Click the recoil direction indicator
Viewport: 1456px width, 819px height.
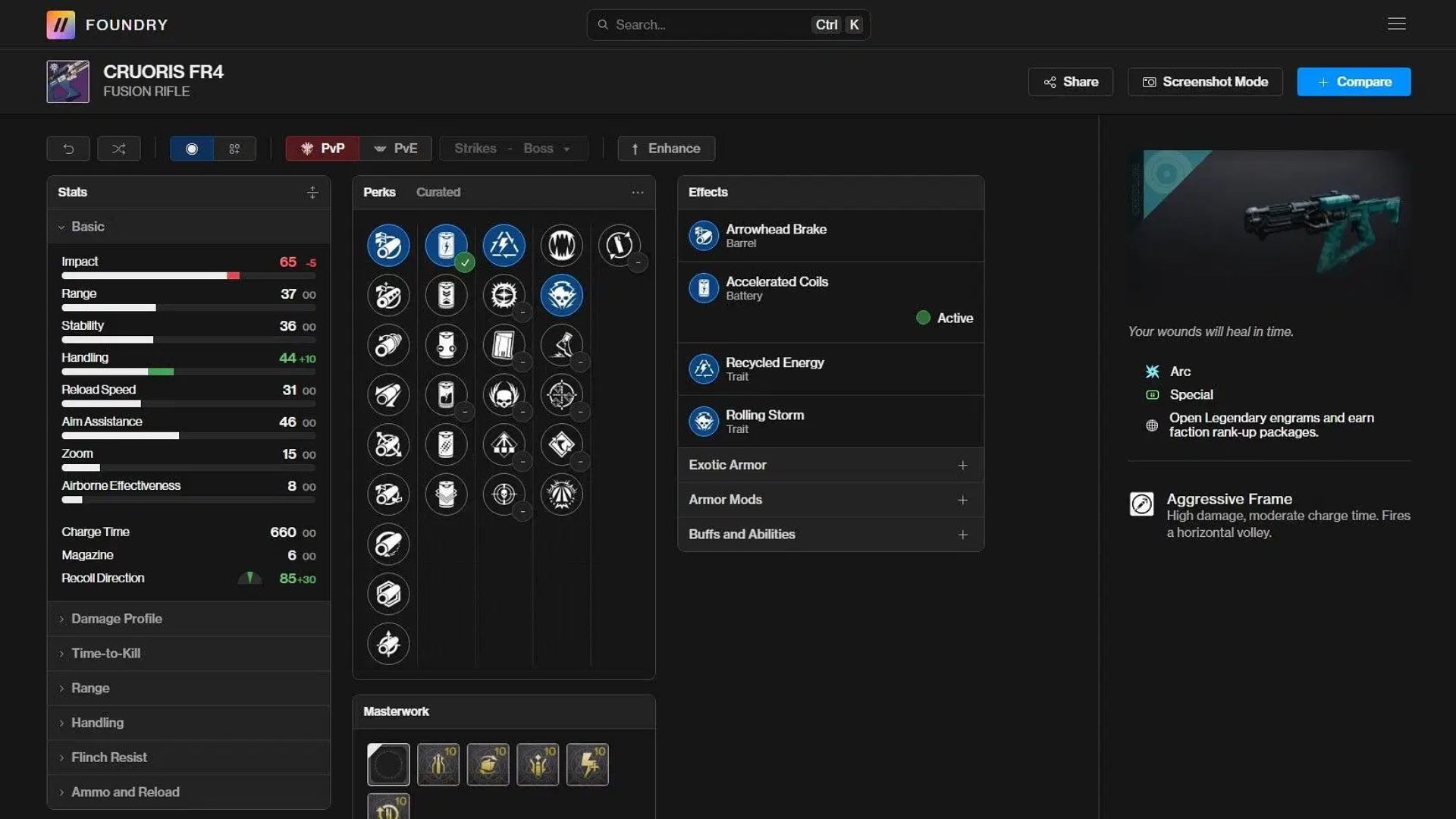(249, 579)
